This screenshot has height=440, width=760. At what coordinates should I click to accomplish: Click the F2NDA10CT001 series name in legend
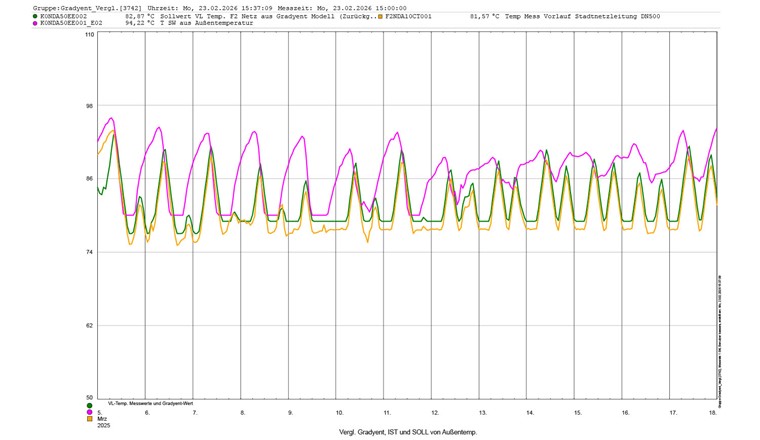[409, 17]
